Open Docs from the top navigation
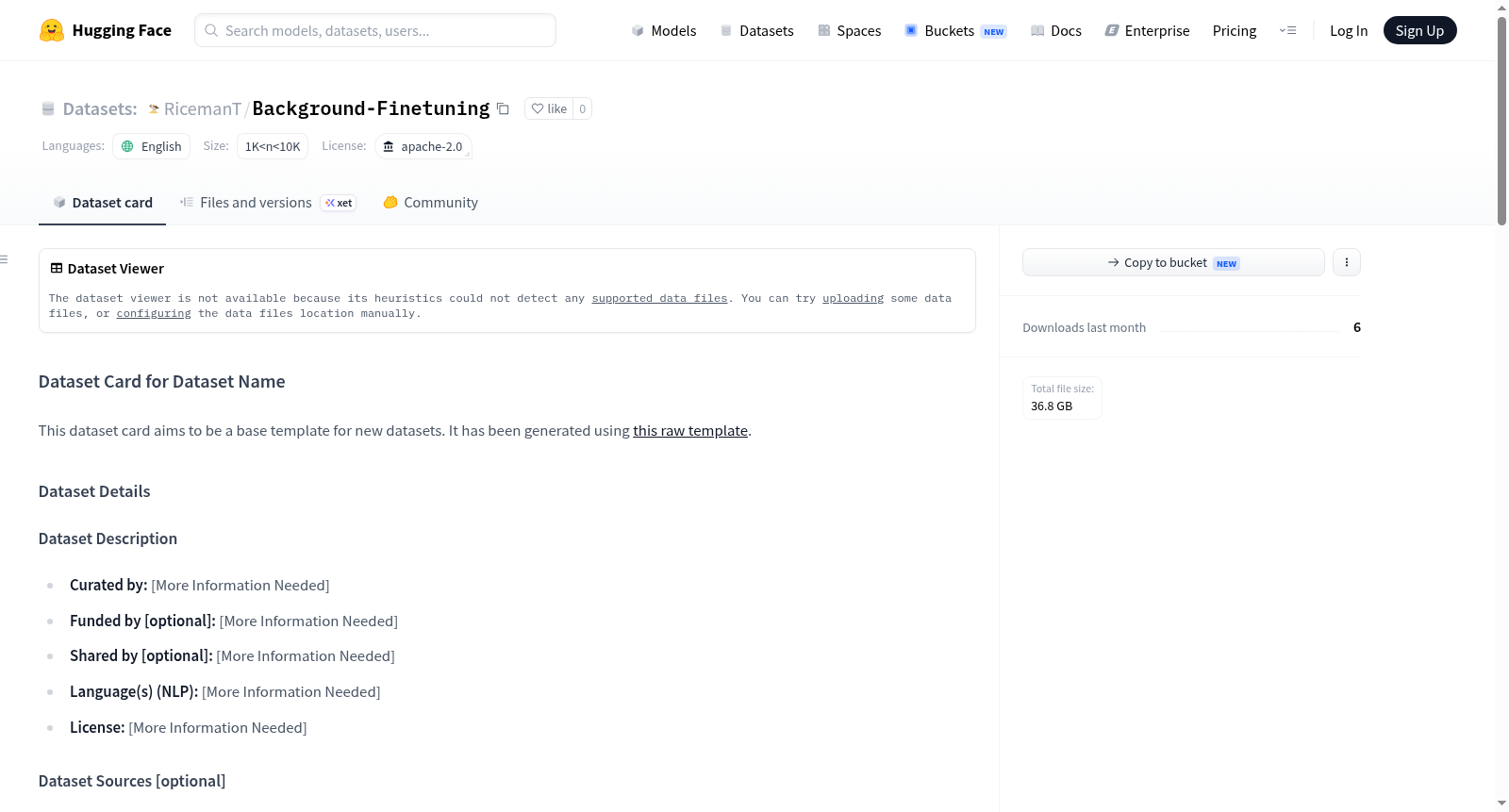Image resolution: width=1509 pixels, height=812 pixels. pos(1056,30)
